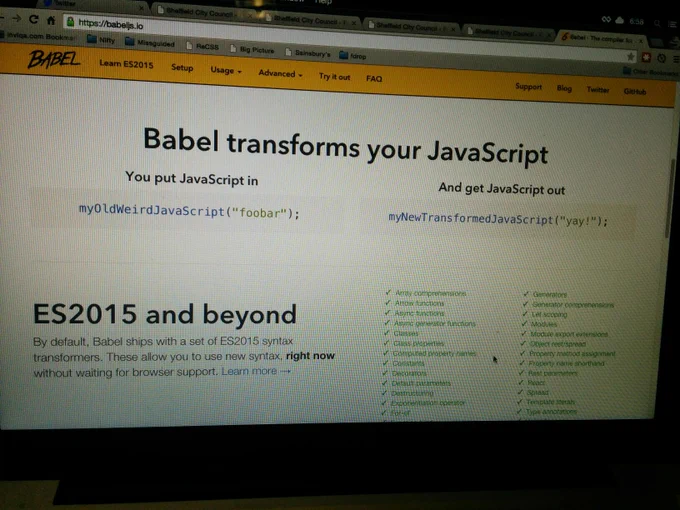Click the Decorators feature link
Screen dimensions: 680x510
[409, 373]
